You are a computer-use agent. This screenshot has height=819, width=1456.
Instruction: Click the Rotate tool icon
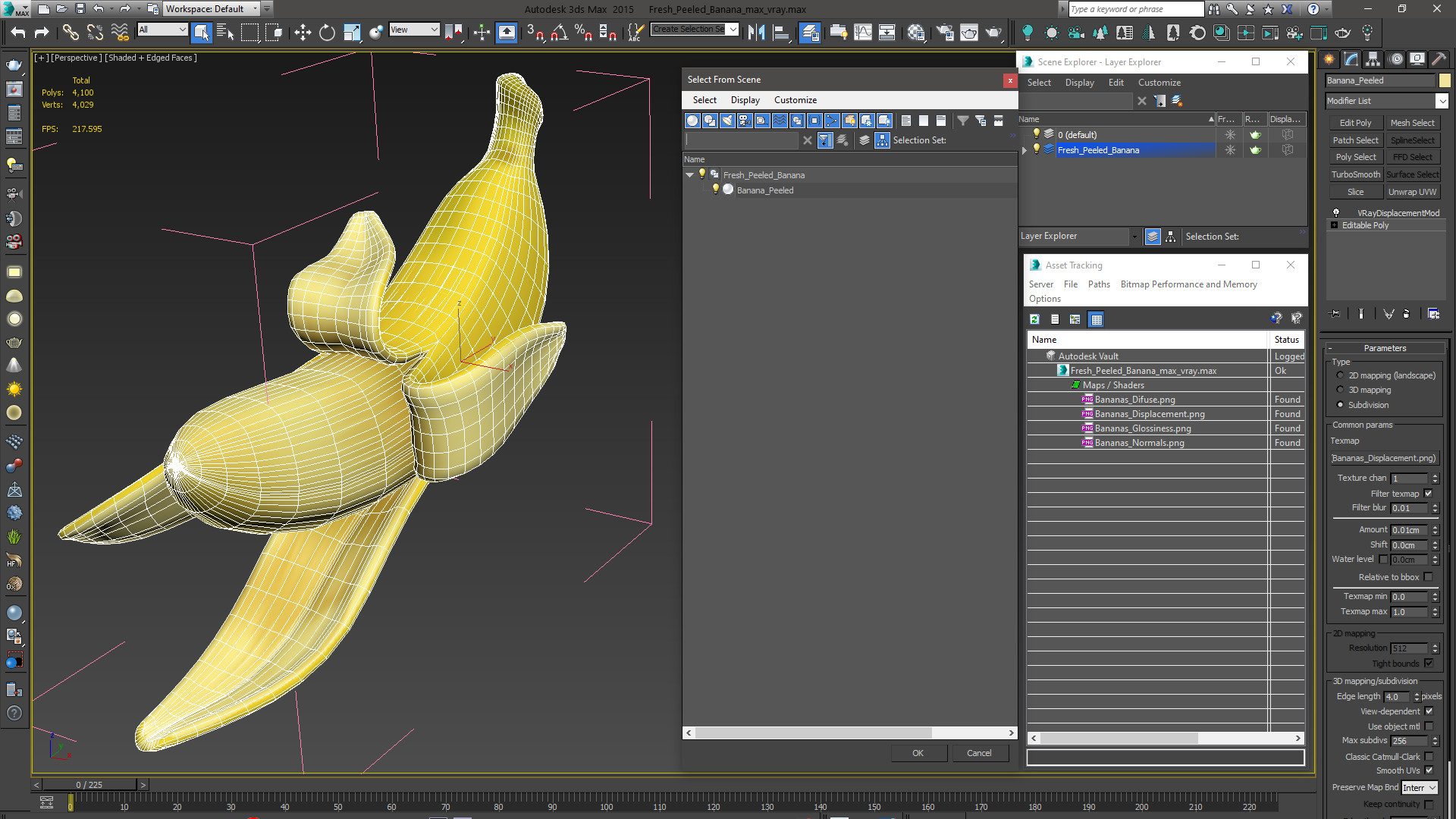[326, 33]
